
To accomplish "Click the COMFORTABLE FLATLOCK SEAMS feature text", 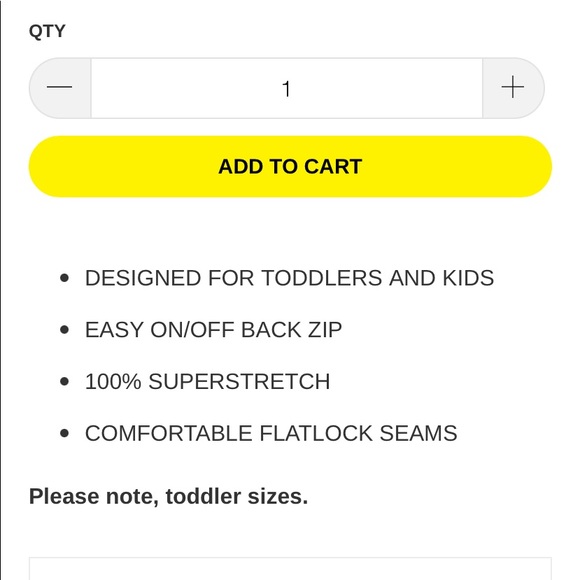I will click(x=271, y=433).
